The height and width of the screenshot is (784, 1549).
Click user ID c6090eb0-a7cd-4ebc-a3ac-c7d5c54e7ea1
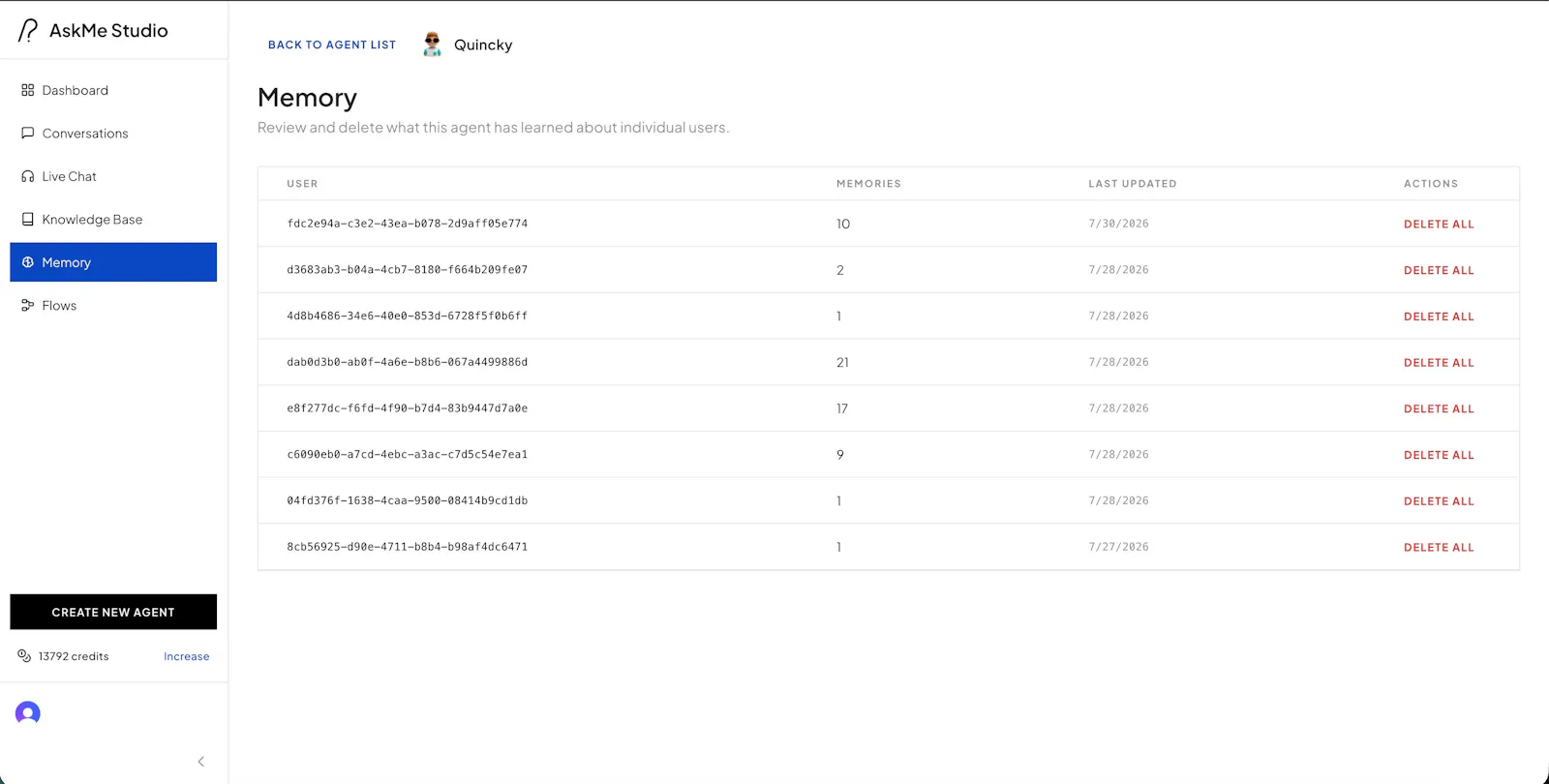pyautogui.click(x=408, y=454)
